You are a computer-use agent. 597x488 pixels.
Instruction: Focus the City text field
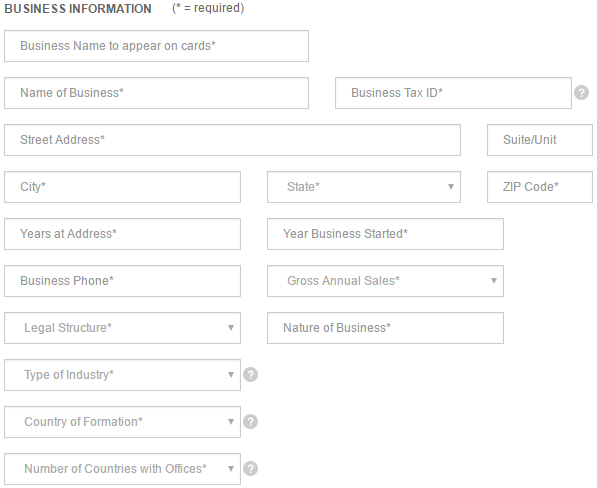point(123,187)
